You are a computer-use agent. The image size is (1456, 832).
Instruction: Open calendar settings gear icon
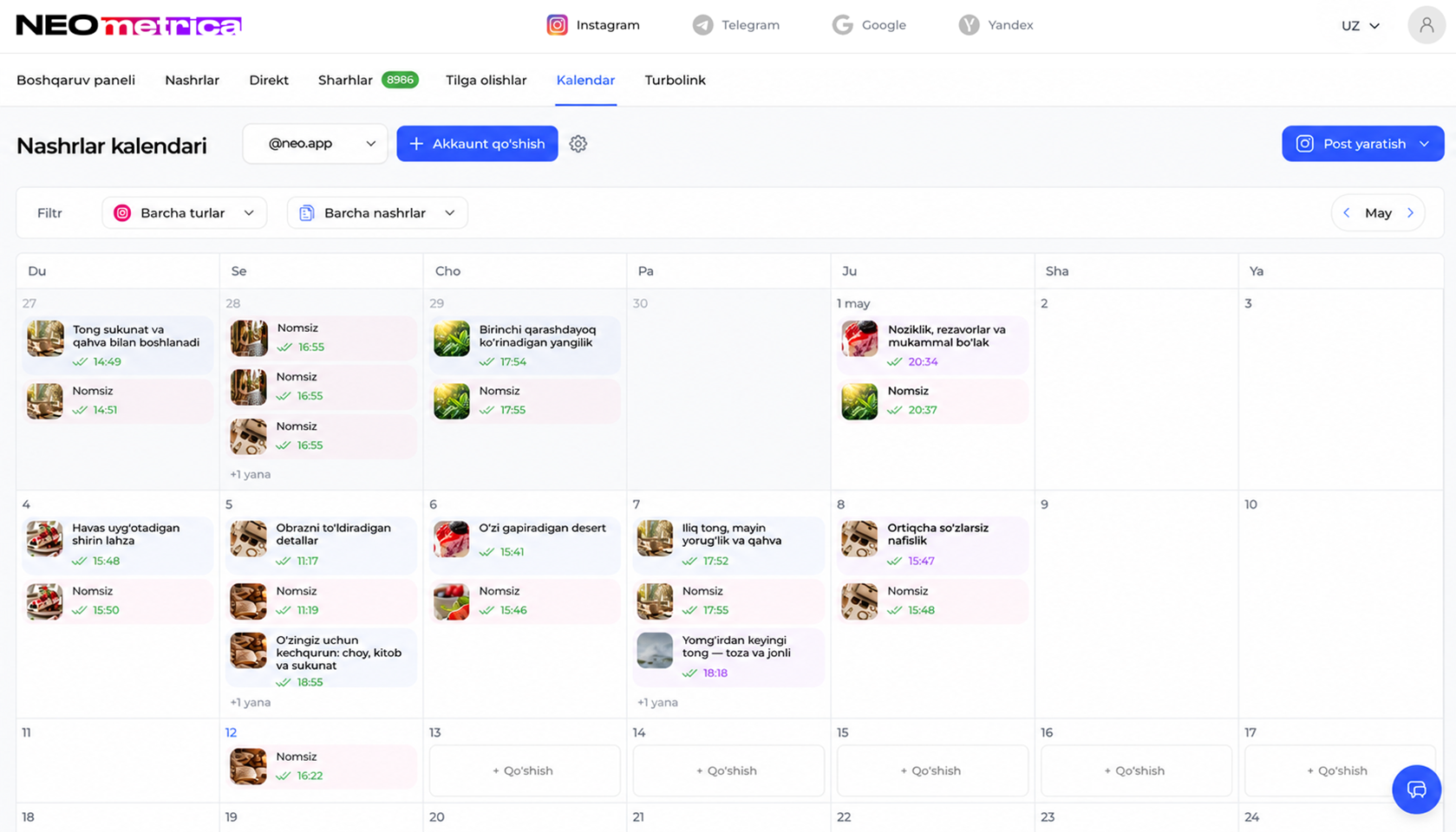pos(578,144)
